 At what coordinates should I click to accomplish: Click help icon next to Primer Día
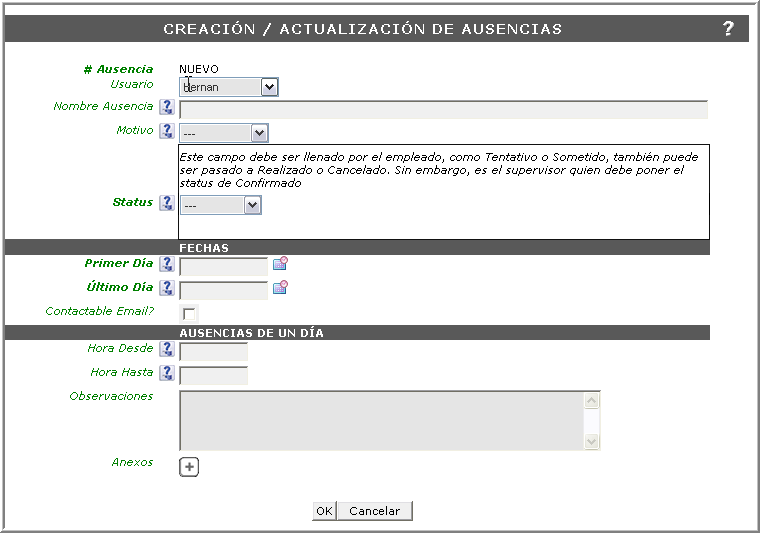167,264
